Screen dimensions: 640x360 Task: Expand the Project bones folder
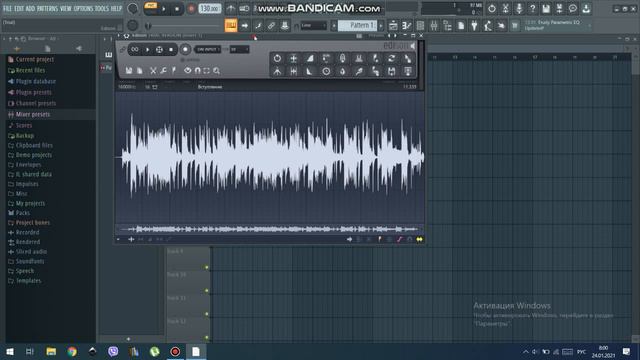[32, 222]
